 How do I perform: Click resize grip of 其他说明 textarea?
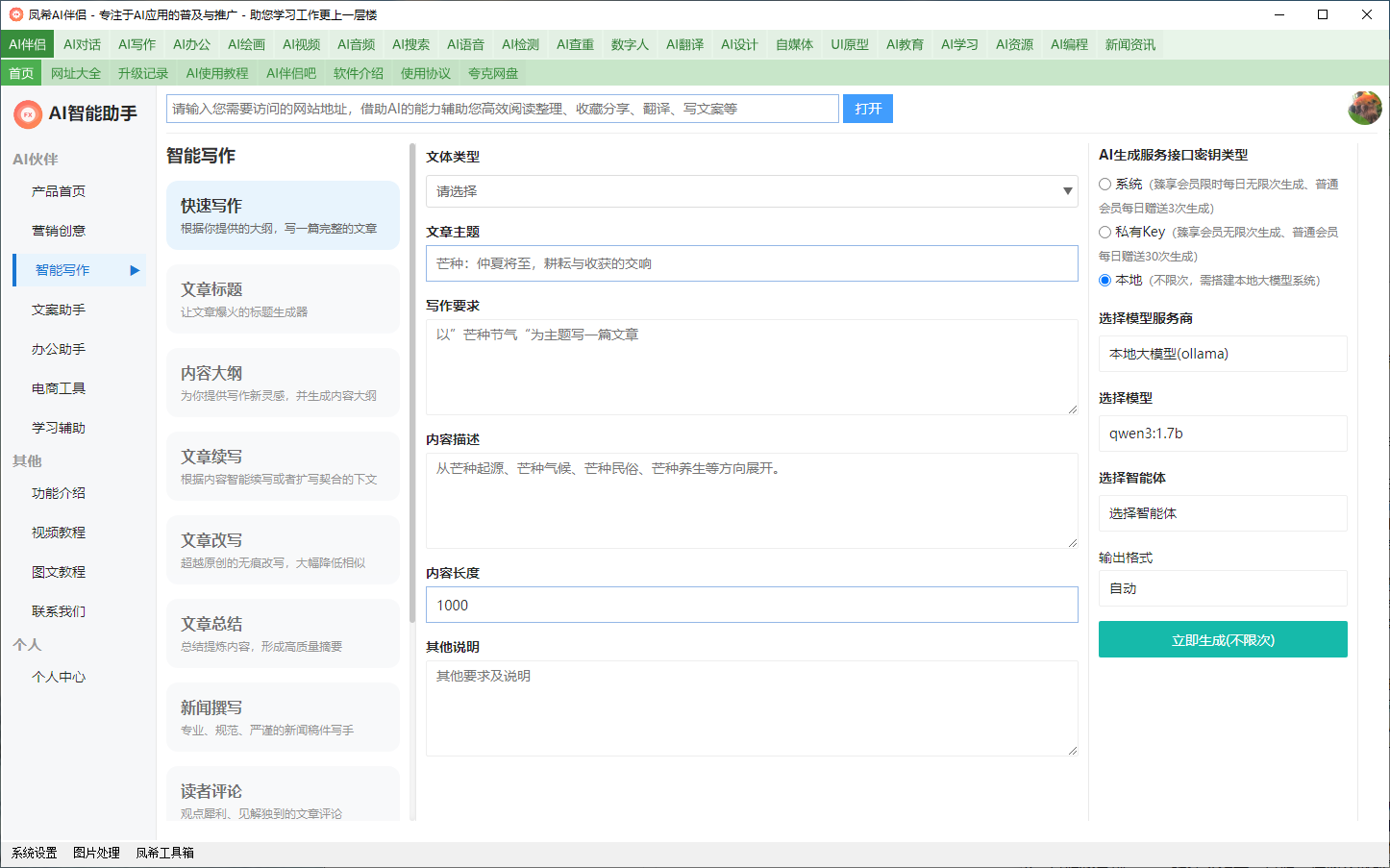click(x=1072, y=750)
